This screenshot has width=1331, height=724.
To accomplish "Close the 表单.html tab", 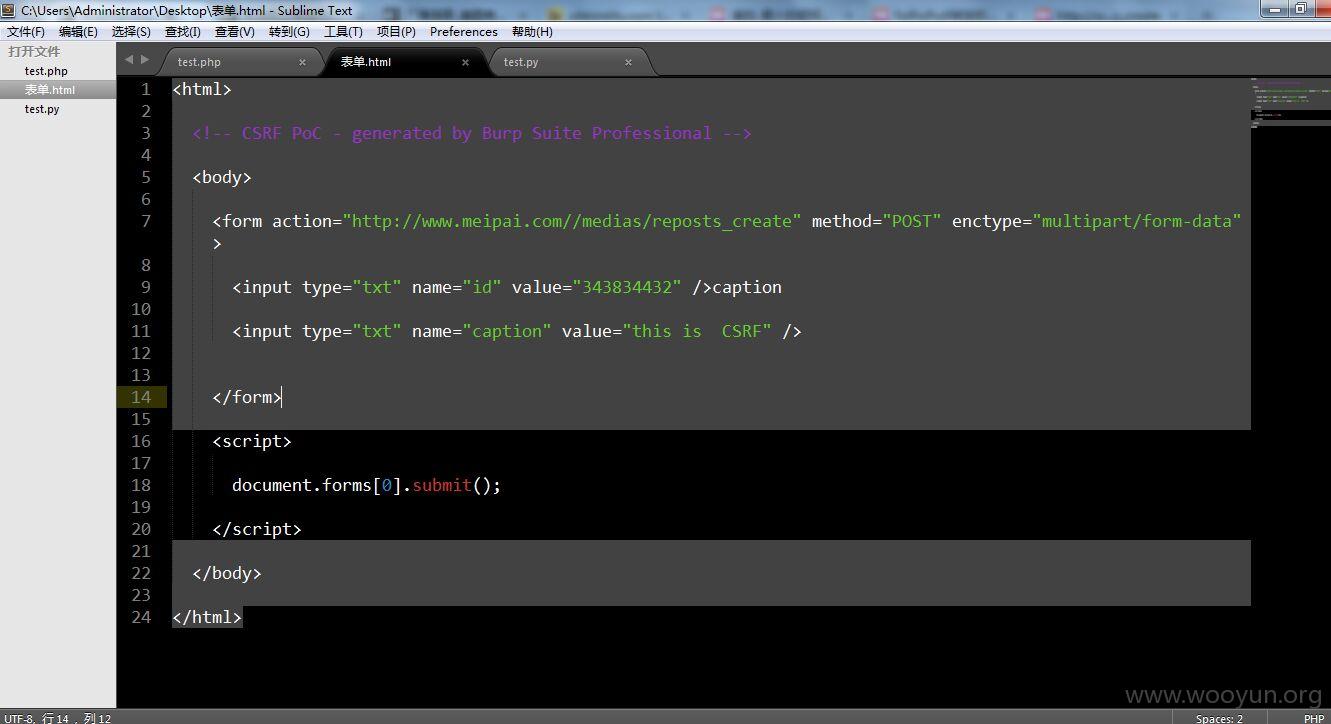I will [465, 62].
